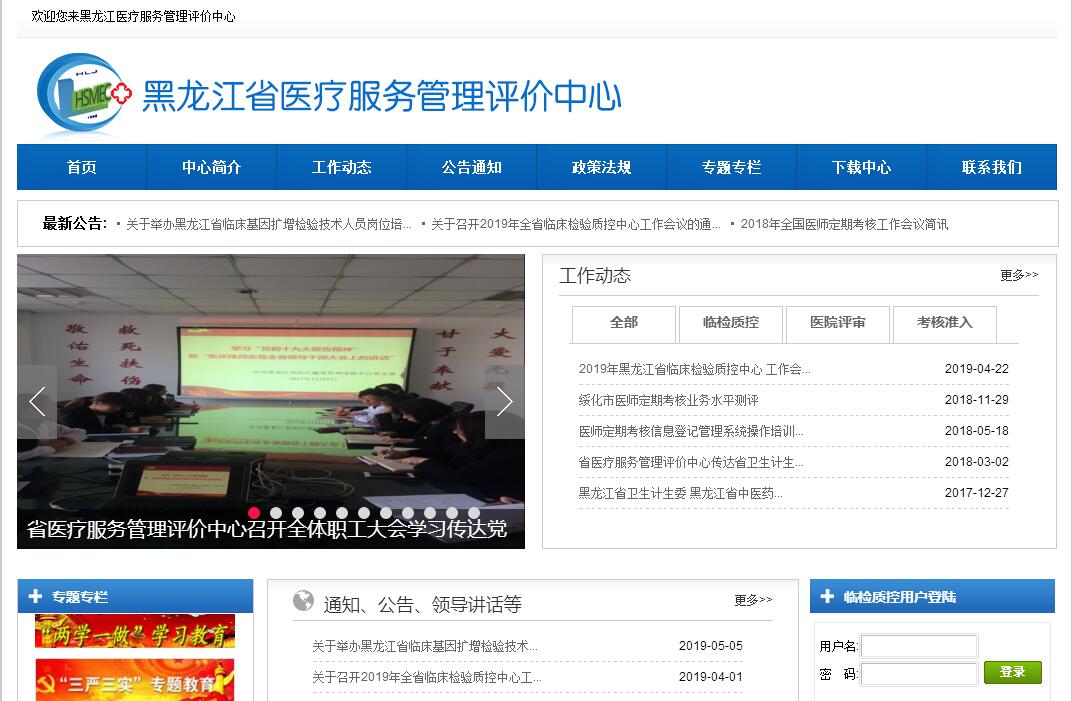Expand 通知、公告 section via 更多>>
The width and height of the screenshot is (1072, 701).
click(752, 600)
